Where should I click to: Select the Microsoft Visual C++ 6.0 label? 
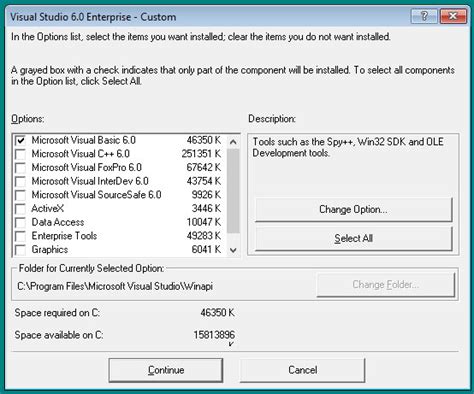[x=81, y=154]
